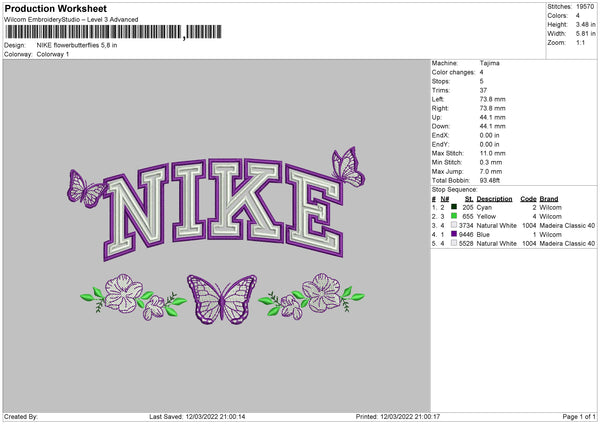This screenshot has width=600, height=424.
Task: Click the 'Up:' measurement label
Action: point(436,117)
